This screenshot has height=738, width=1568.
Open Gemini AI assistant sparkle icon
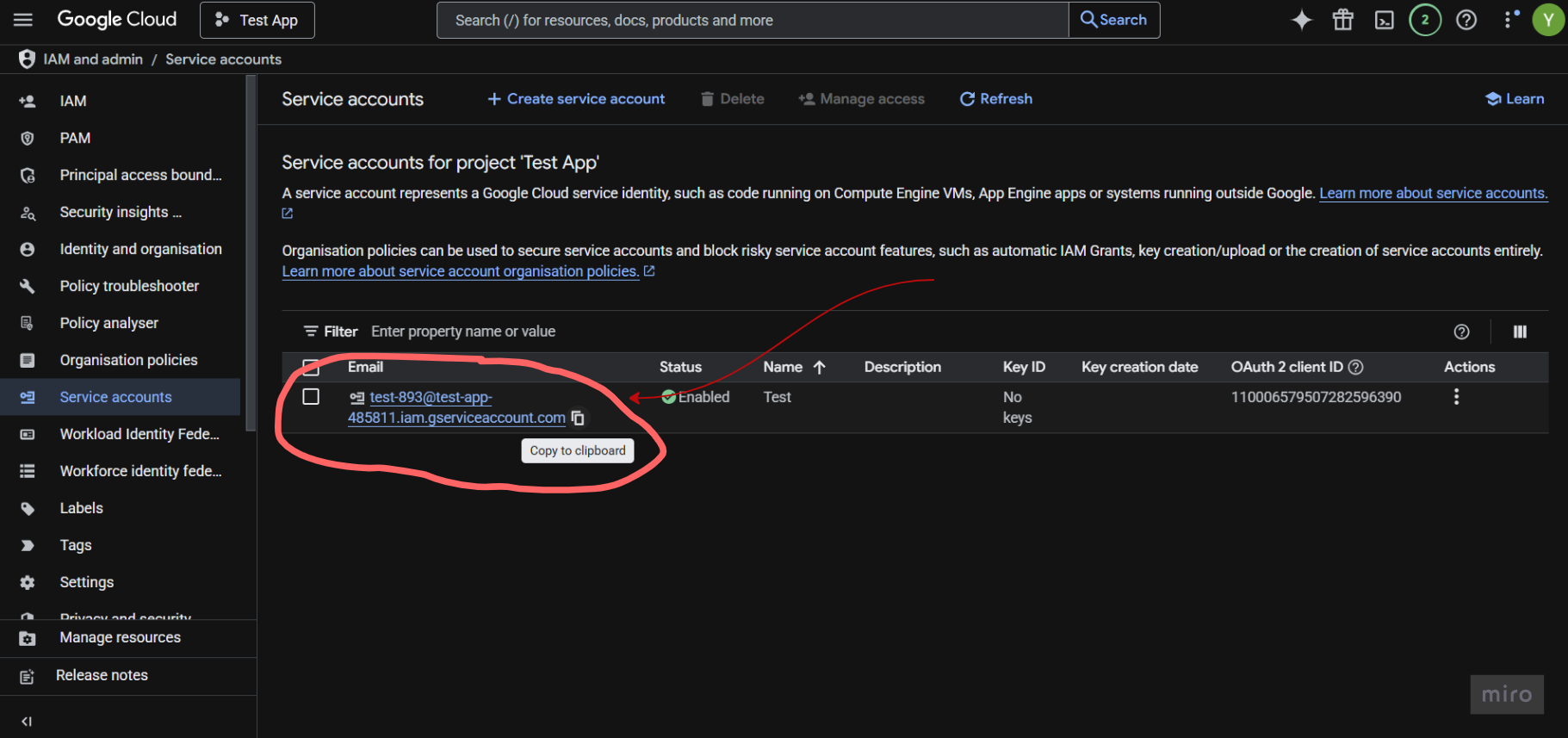click(x=1301, y=20)
